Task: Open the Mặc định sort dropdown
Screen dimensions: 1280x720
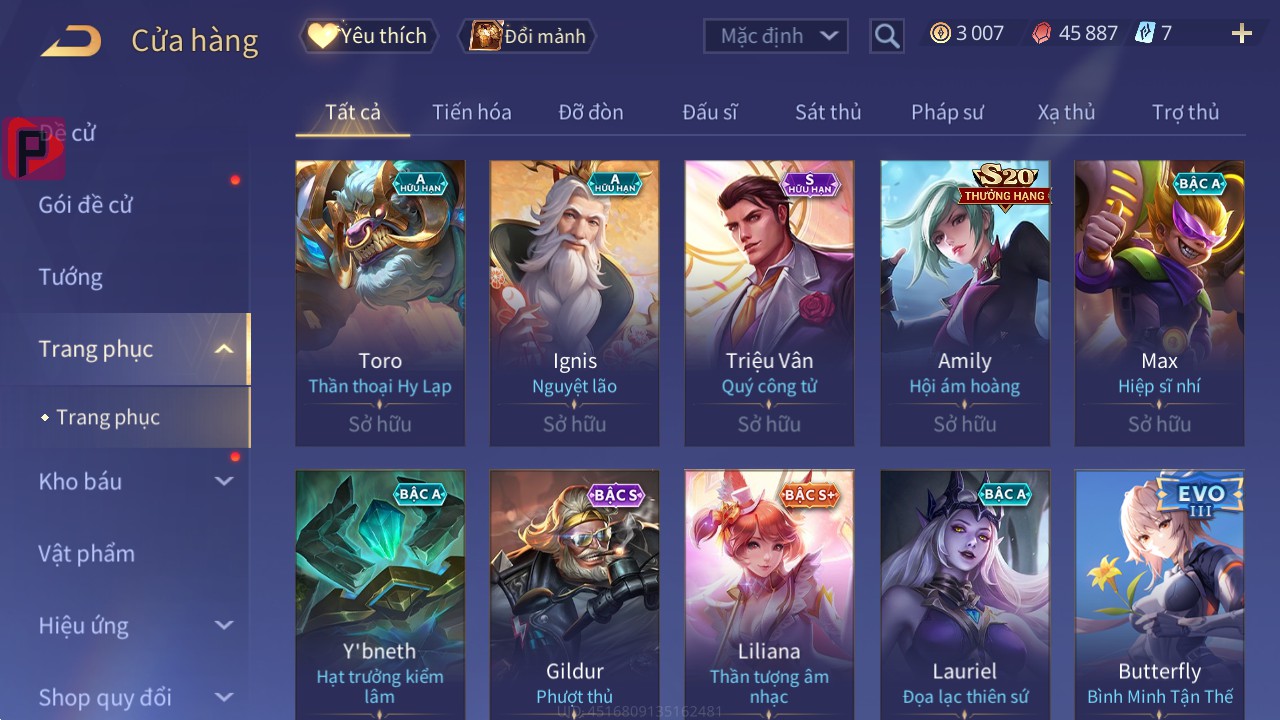Action: 776,36
